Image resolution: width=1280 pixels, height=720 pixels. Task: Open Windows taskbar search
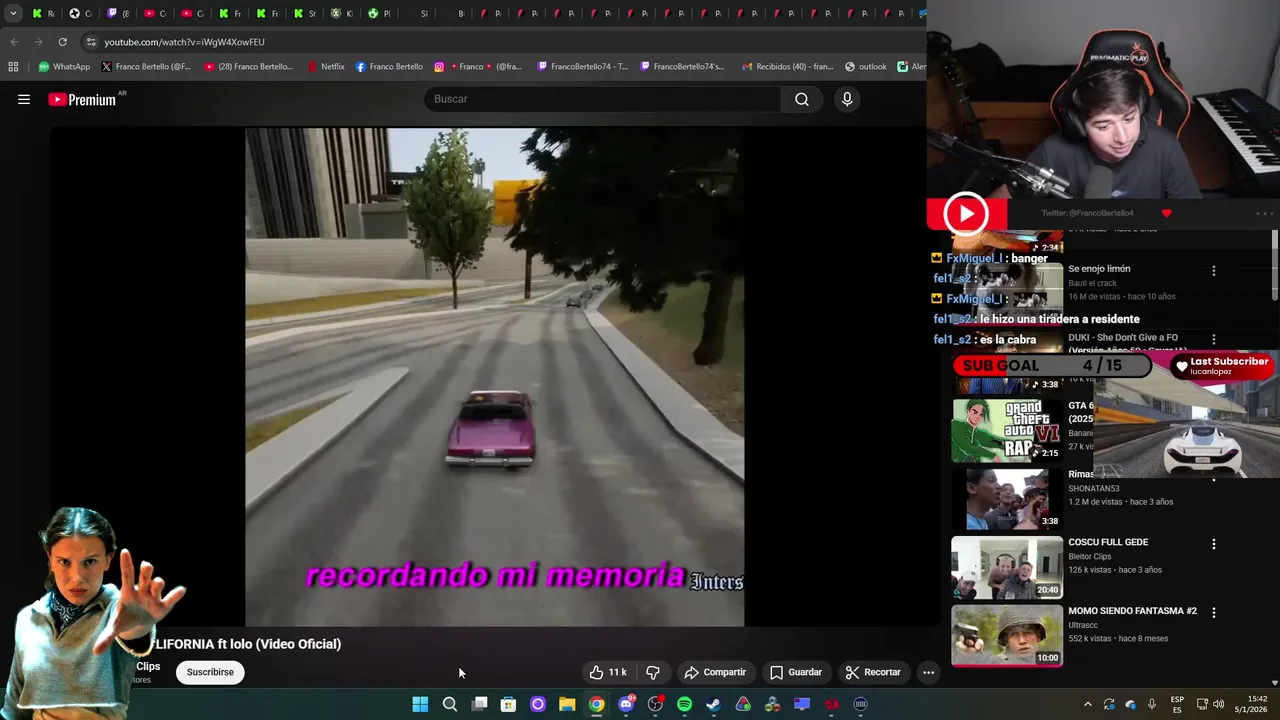pyautogui.click(x=450, y=704)
